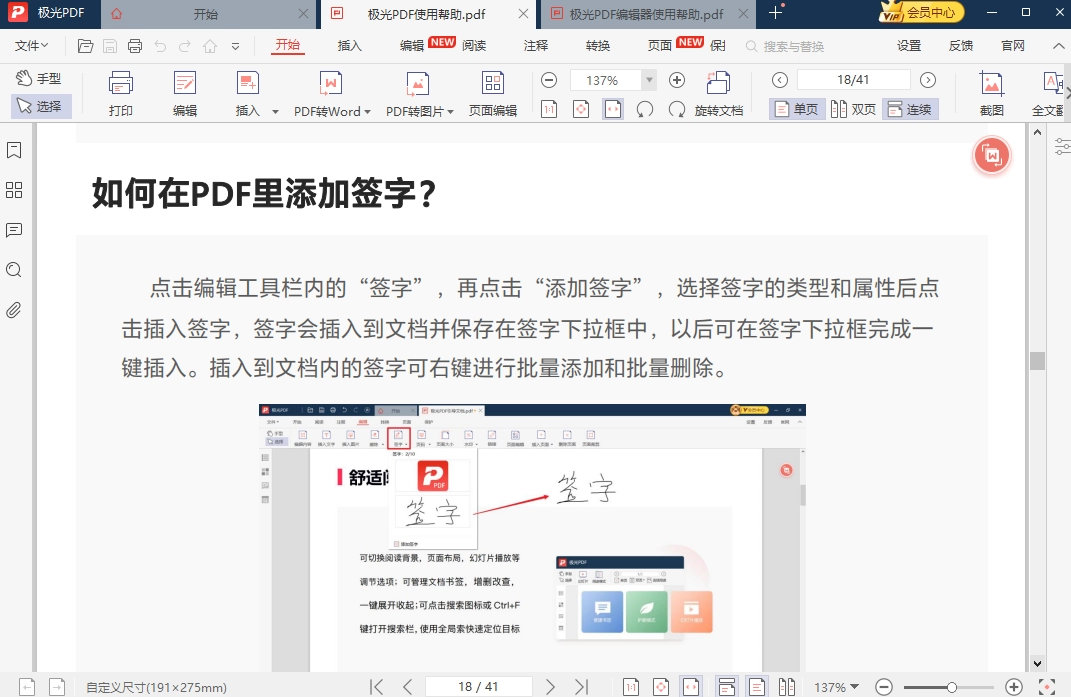Screen dimensions: 1071x697
Task: Expand the quick toolbar customize arrow
Action: [x=235, y=46]
